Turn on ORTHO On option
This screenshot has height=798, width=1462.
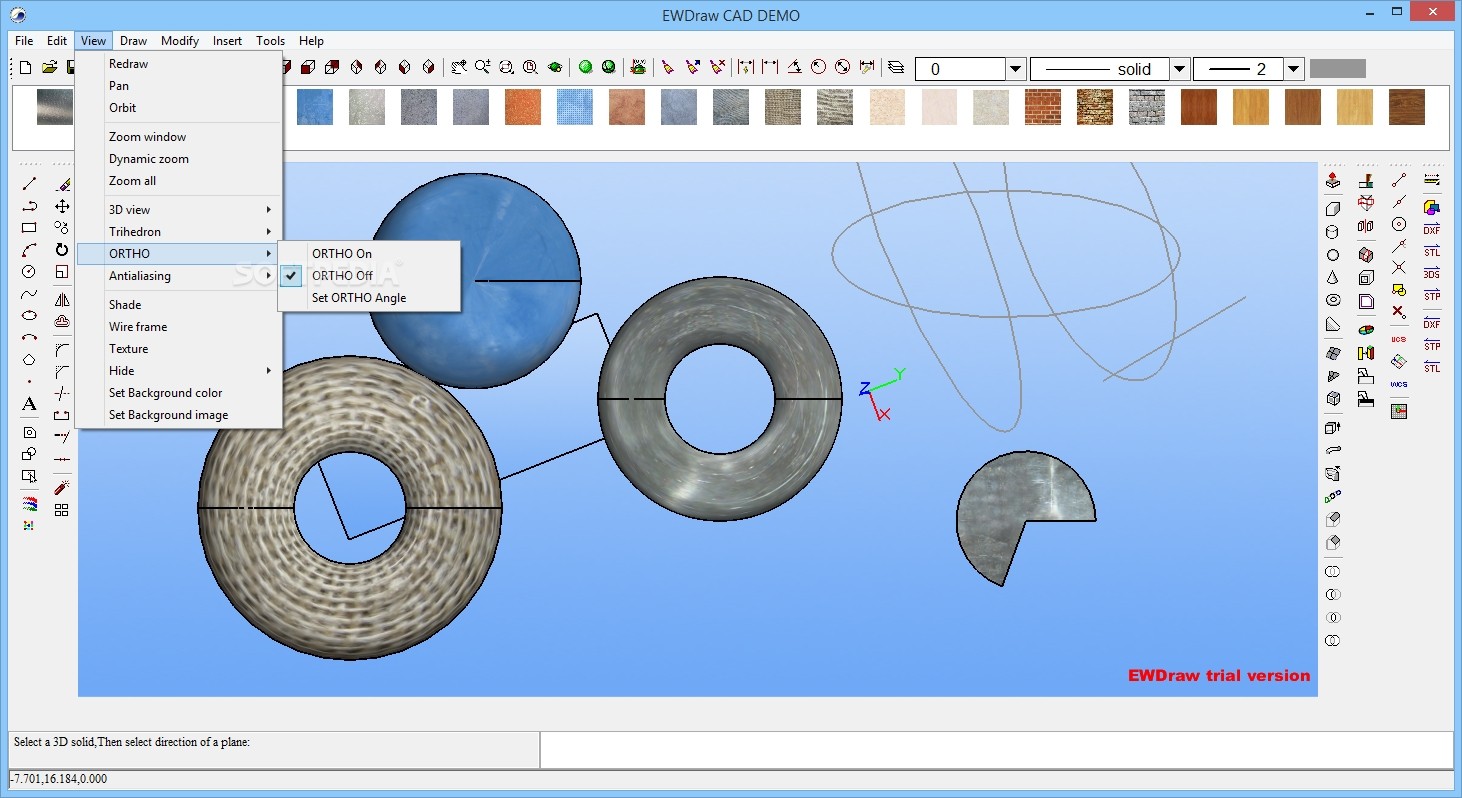pyautogui.click(x=342, y=254)
